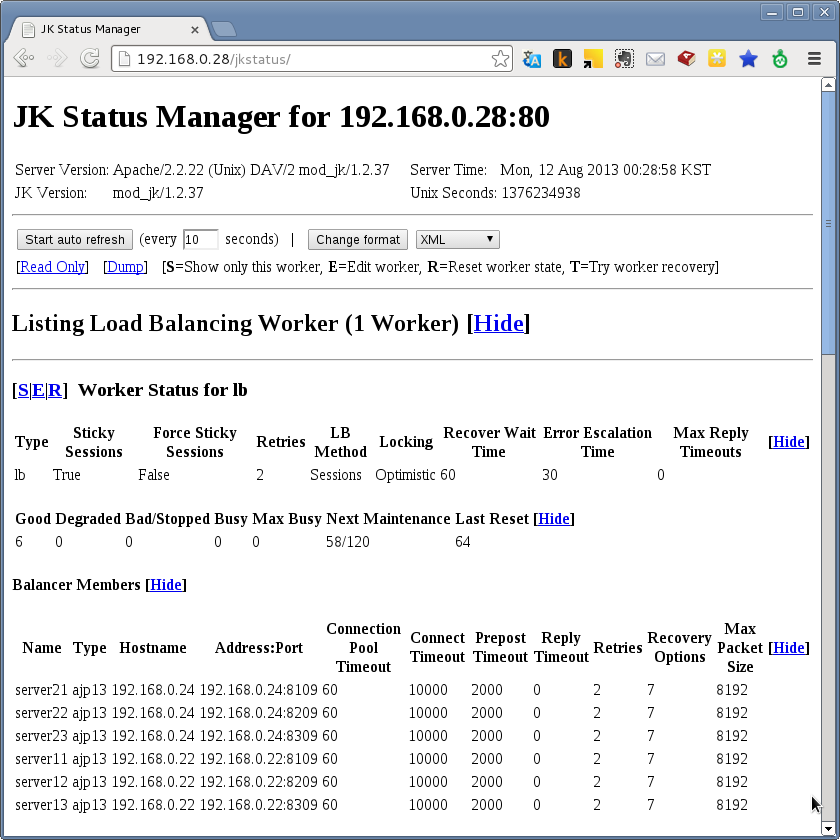Bookmark this page with the star icon
This screenshot has width=840, height=840.
[x=500, y=59]
